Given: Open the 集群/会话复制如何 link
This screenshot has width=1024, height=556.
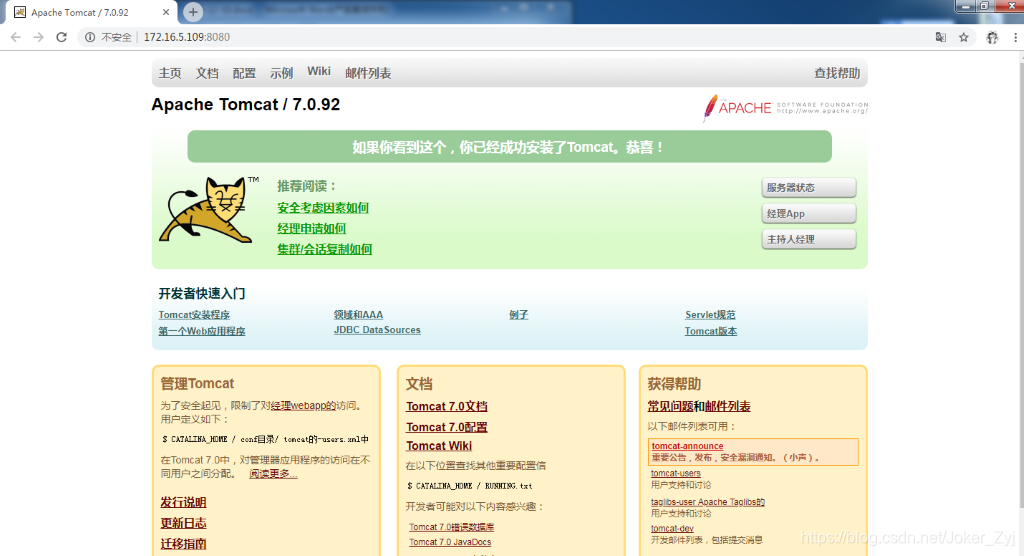Looking at the screenshot, I should [325, 249].
